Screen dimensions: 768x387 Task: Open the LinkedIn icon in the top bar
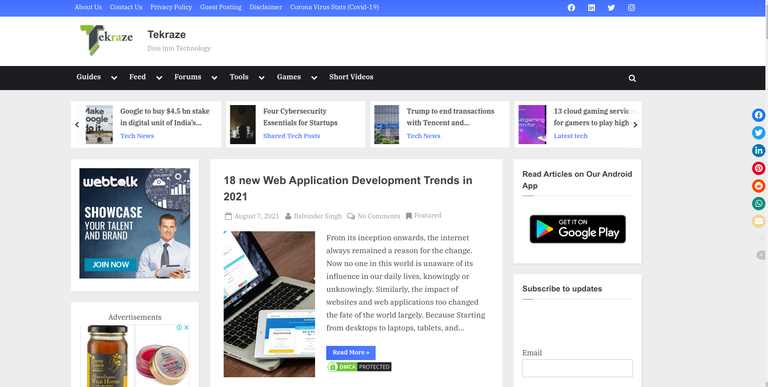(x=591, y=7)
